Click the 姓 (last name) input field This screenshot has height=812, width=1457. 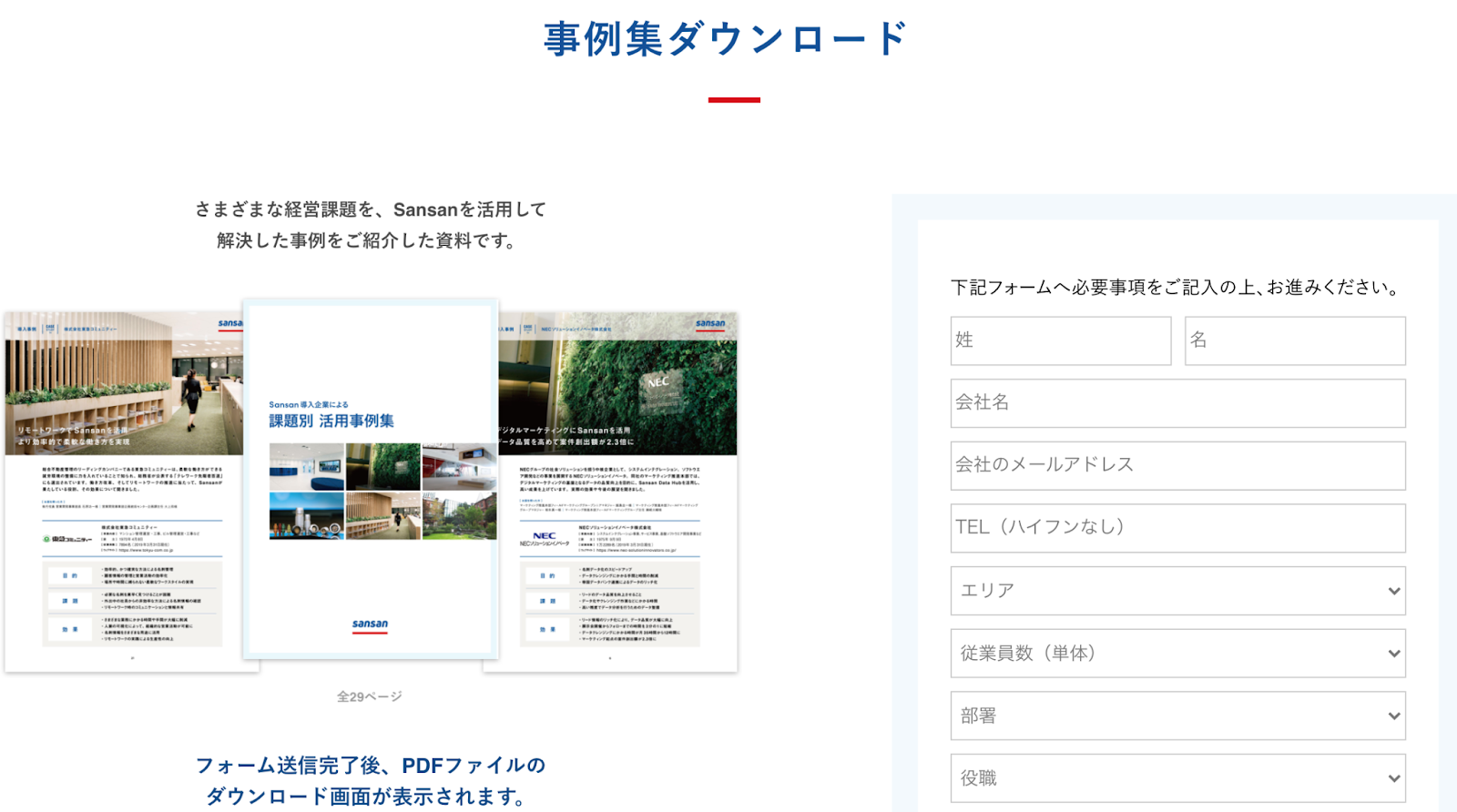(x=1061, y=340)
